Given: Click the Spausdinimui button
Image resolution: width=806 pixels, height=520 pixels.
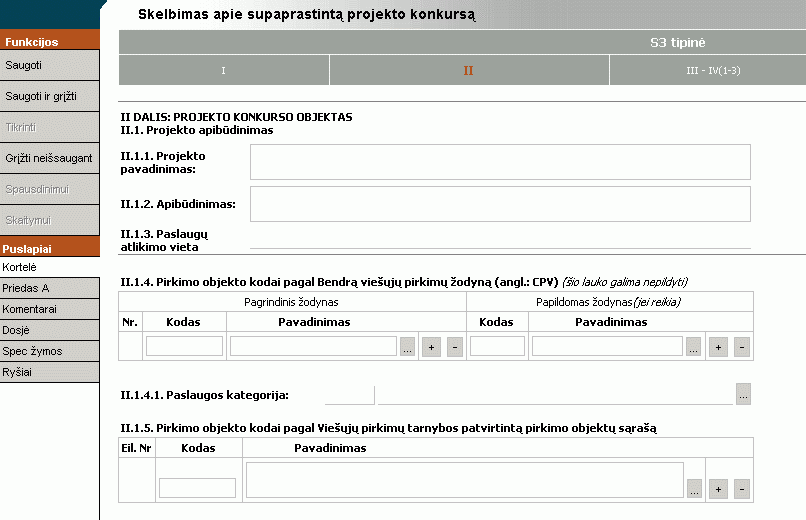Looking at the screenshot, I should pos(49,189).
